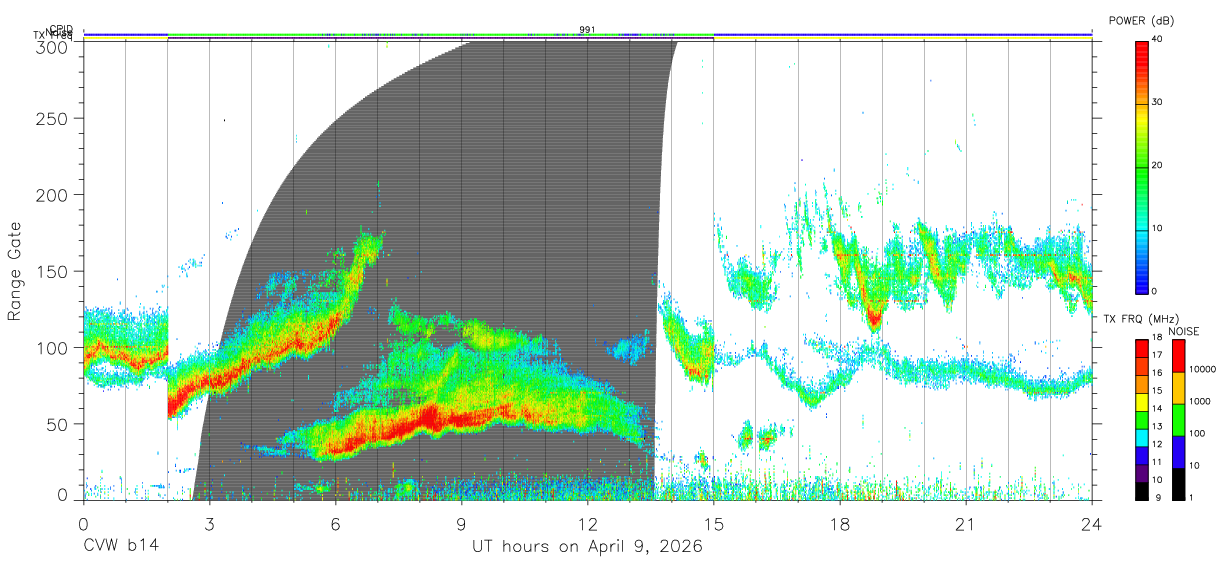The image size is (1228, 567).
Task: Click the 300 tick on Range Gate axis
Action: point(52,47)
